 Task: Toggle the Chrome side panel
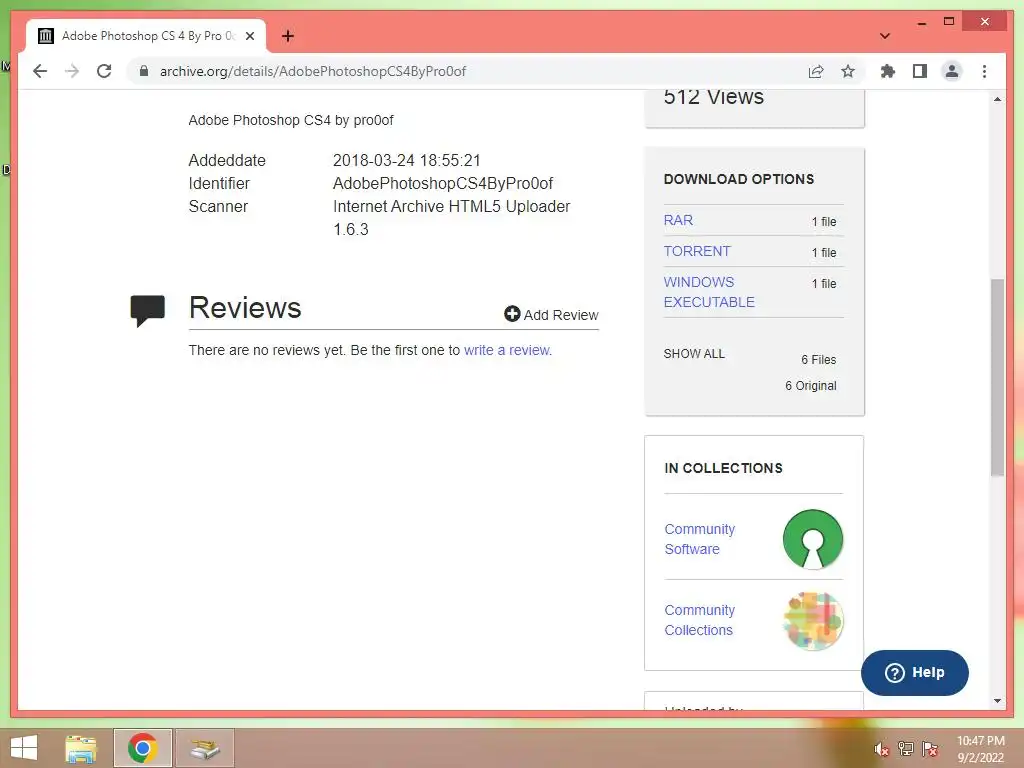pos(920,71)
